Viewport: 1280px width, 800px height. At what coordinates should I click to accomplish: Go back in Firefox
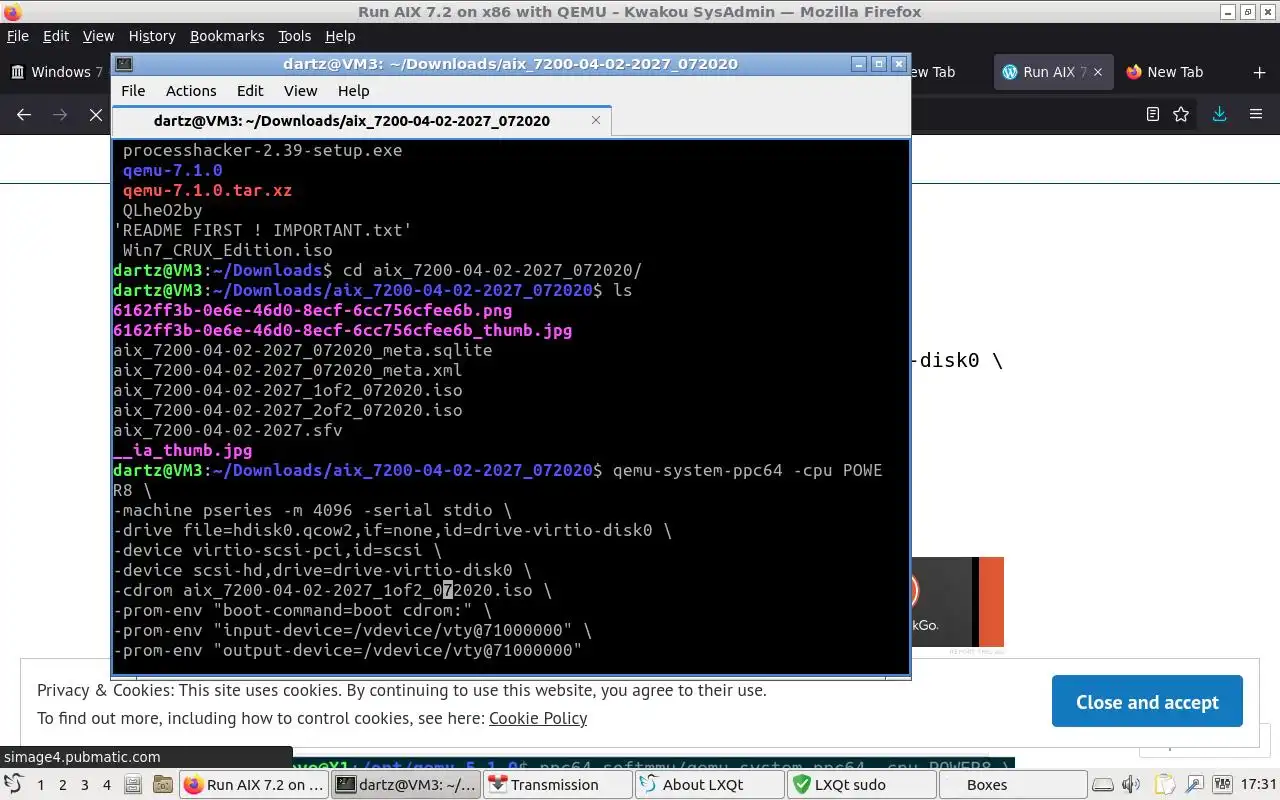pyautogui.click(x=24, y=115)
